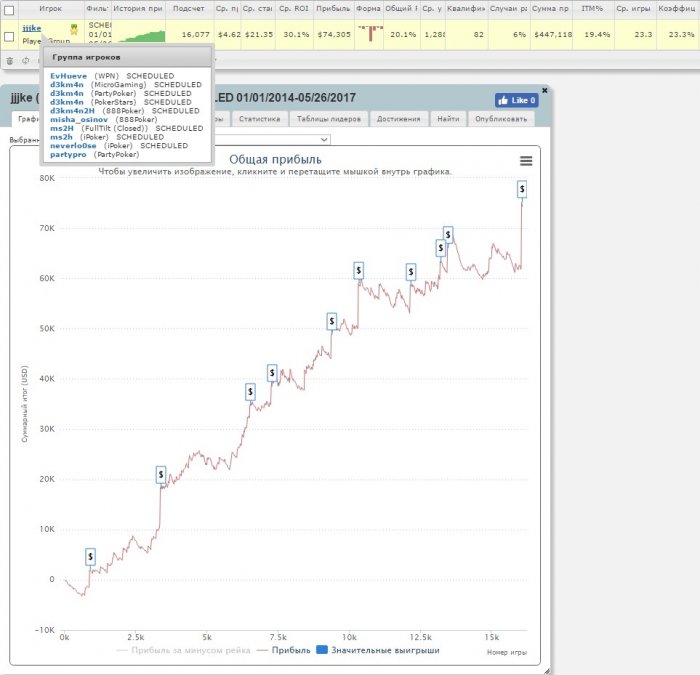
Task: Tick the select-all checkbox in table header
Action: [9, 10]
